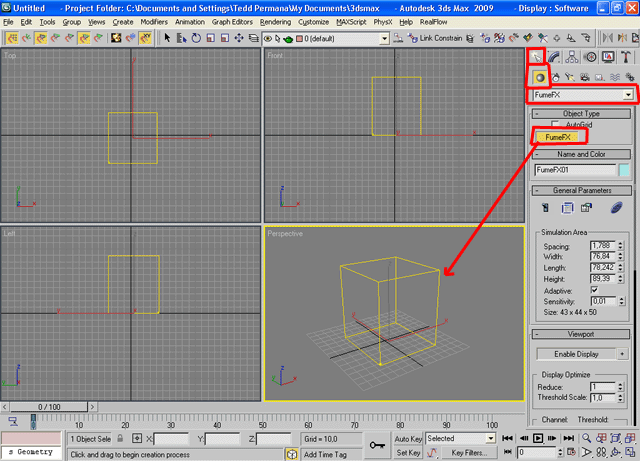
Task: Click the FumeFX01 name field
Action: tap(575, 170)
